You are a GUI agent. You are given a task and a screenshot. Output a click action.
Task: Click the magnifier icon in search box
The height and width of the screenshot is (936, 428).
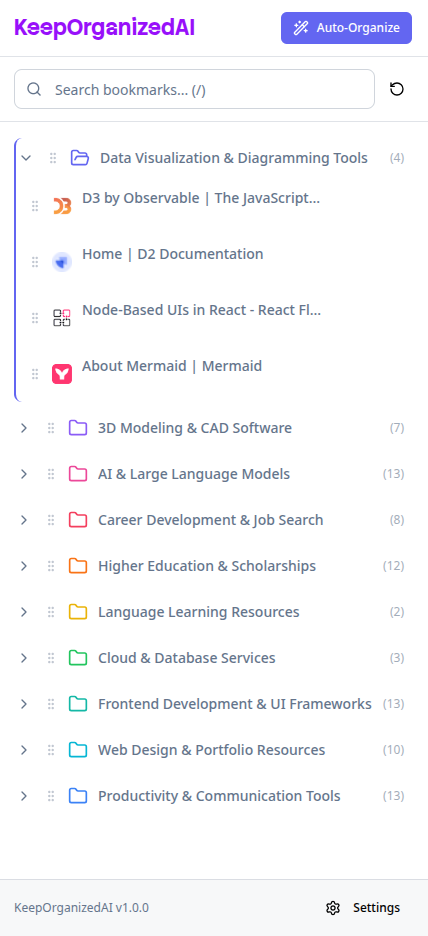35,90
